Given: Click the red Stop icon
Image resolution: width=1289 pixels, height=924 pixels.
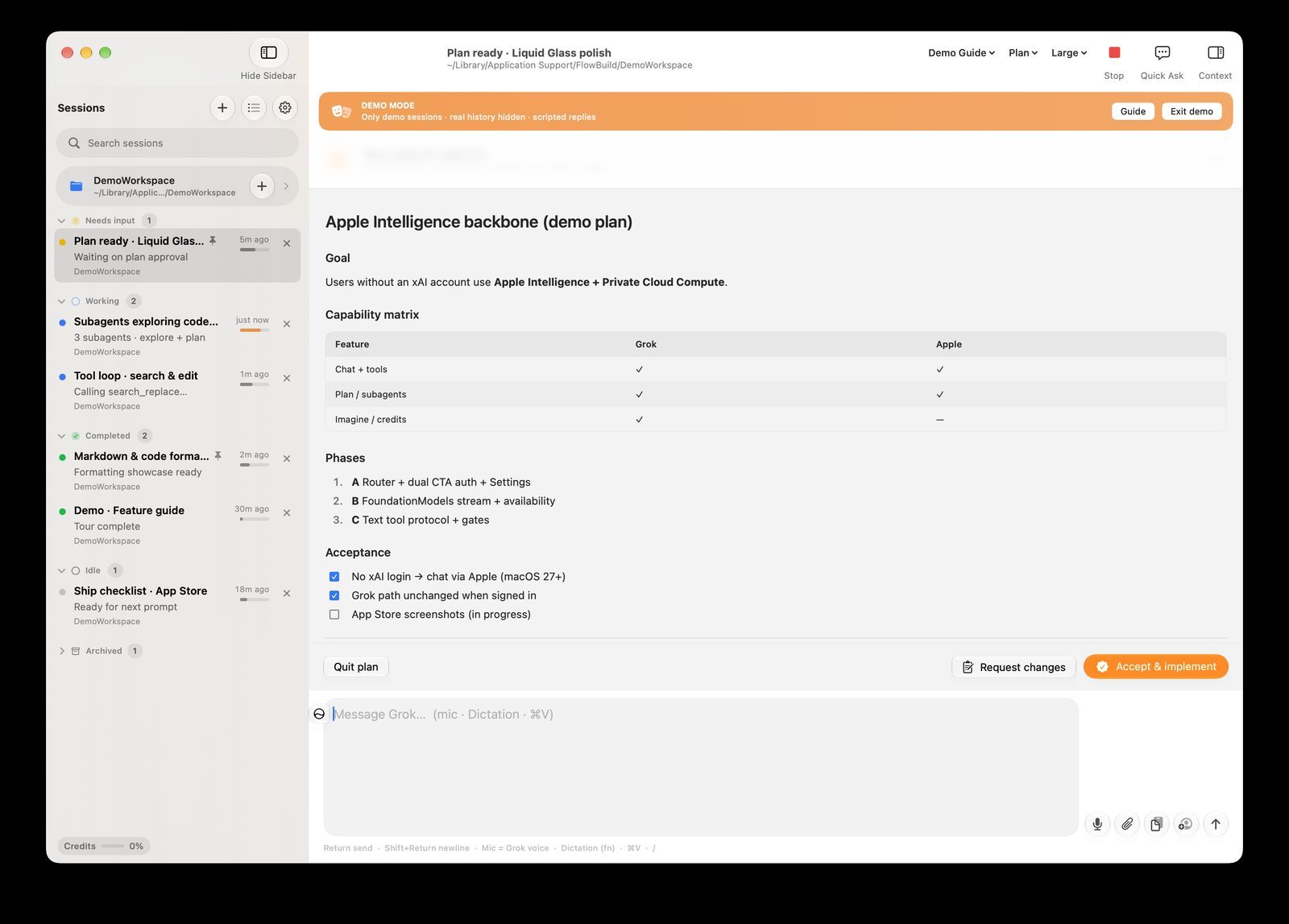Looking at the screenshot, I should click(1114, 52).
